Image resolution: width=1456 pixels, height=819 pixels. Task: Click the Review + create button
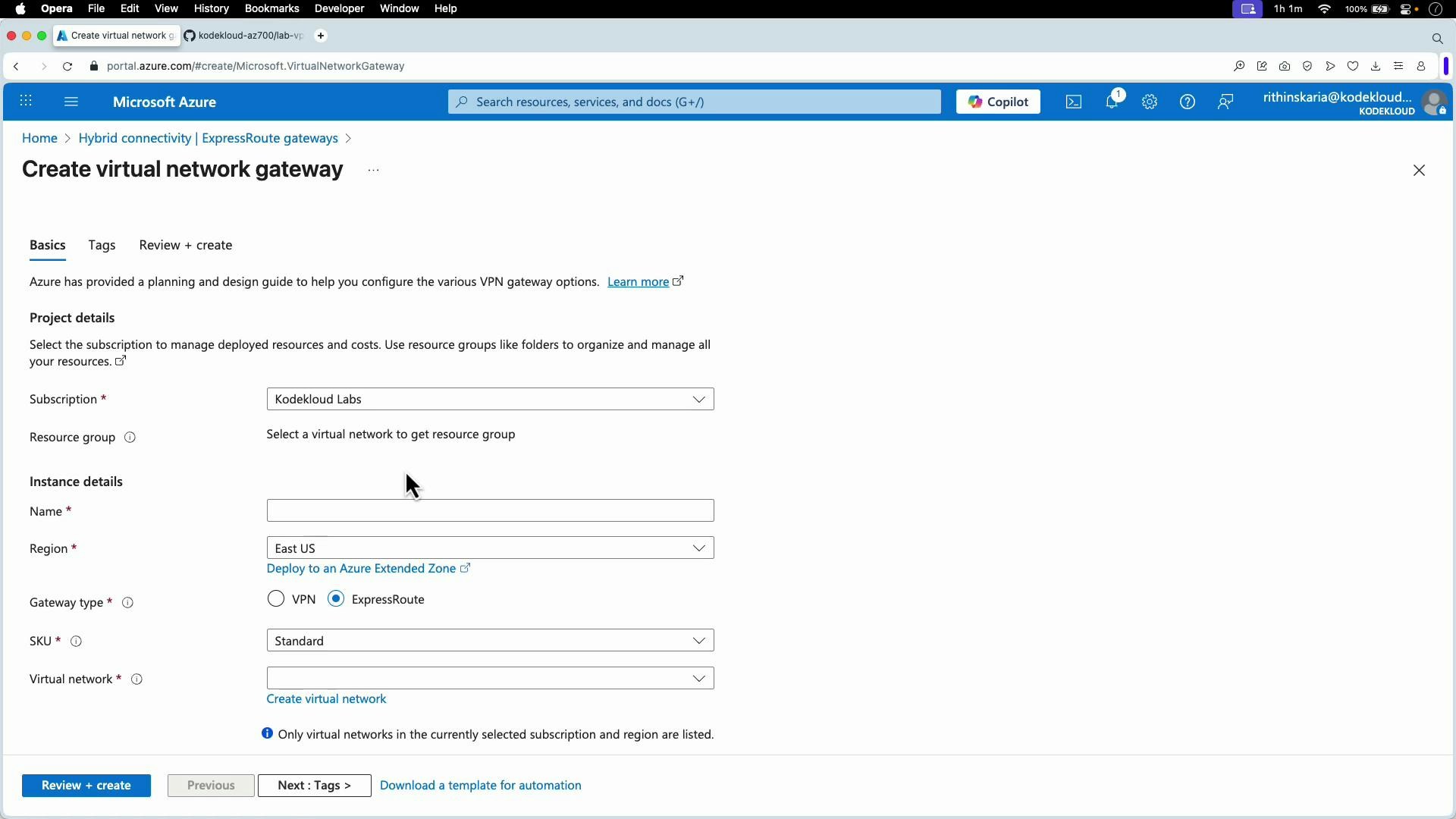(86, 785)
